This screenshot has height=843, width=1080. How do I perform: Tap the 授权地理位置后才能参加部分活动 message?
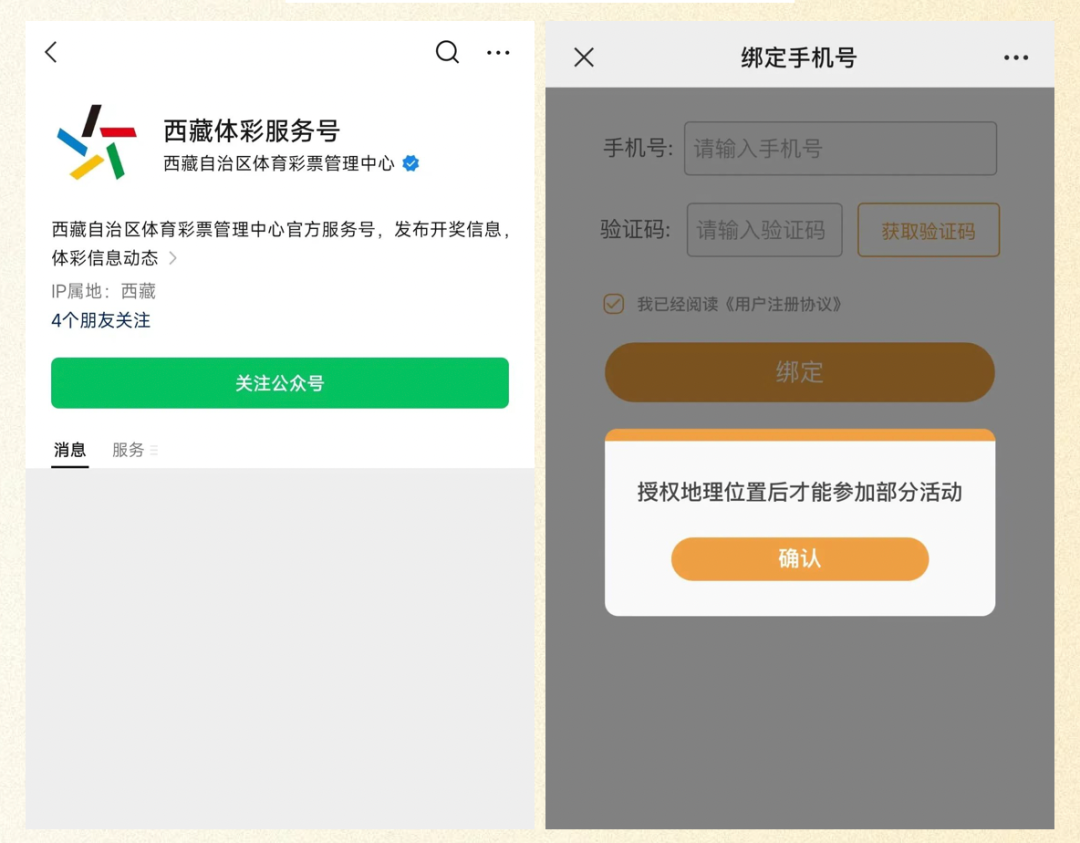tap(800, 492)
